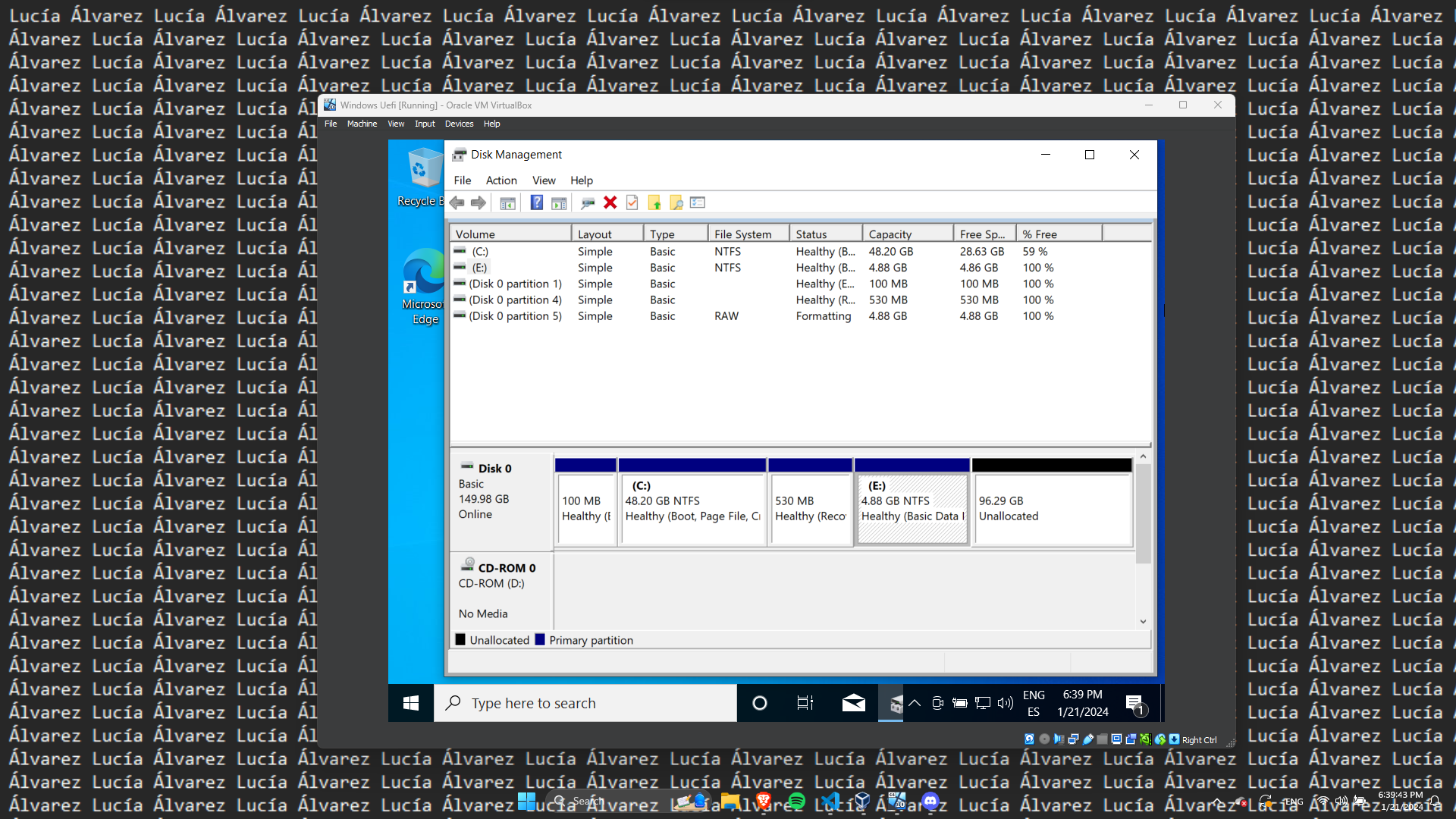The height and width of the screenshot is (819, 1456).
Task: Click the Properties checkmark page icon
Action: 632,202
